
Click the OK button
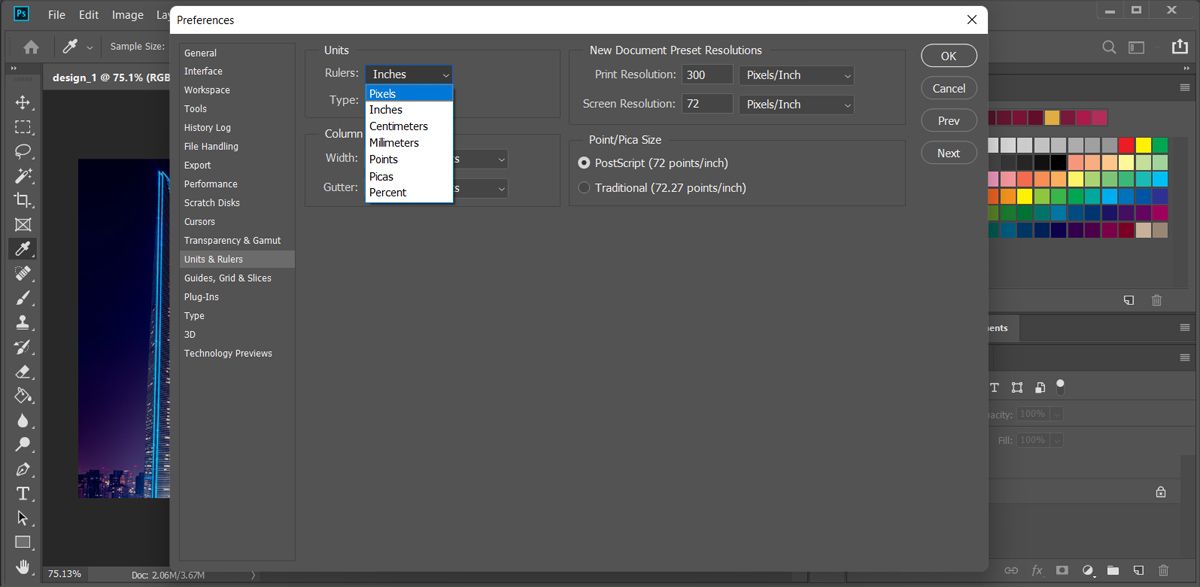(947, 55)
